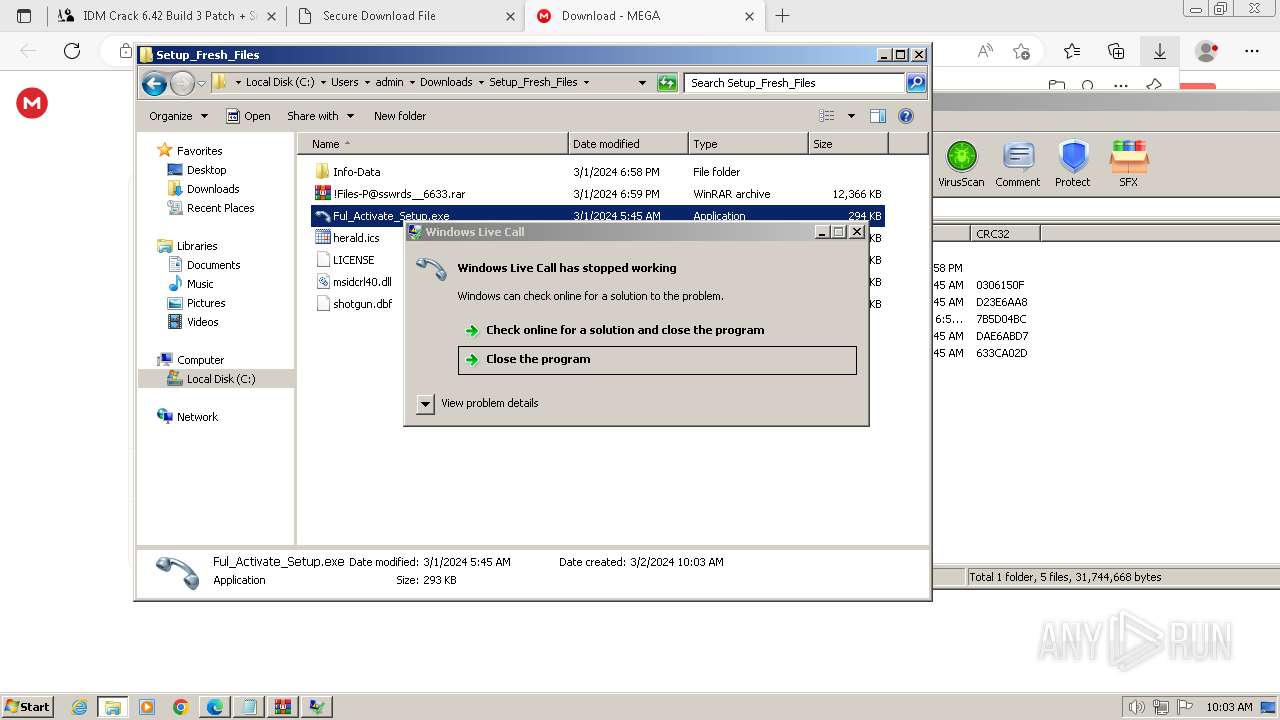Expand view options dropdown arrow
Screen dimensions: 1280x720
[x=851, y=116]
